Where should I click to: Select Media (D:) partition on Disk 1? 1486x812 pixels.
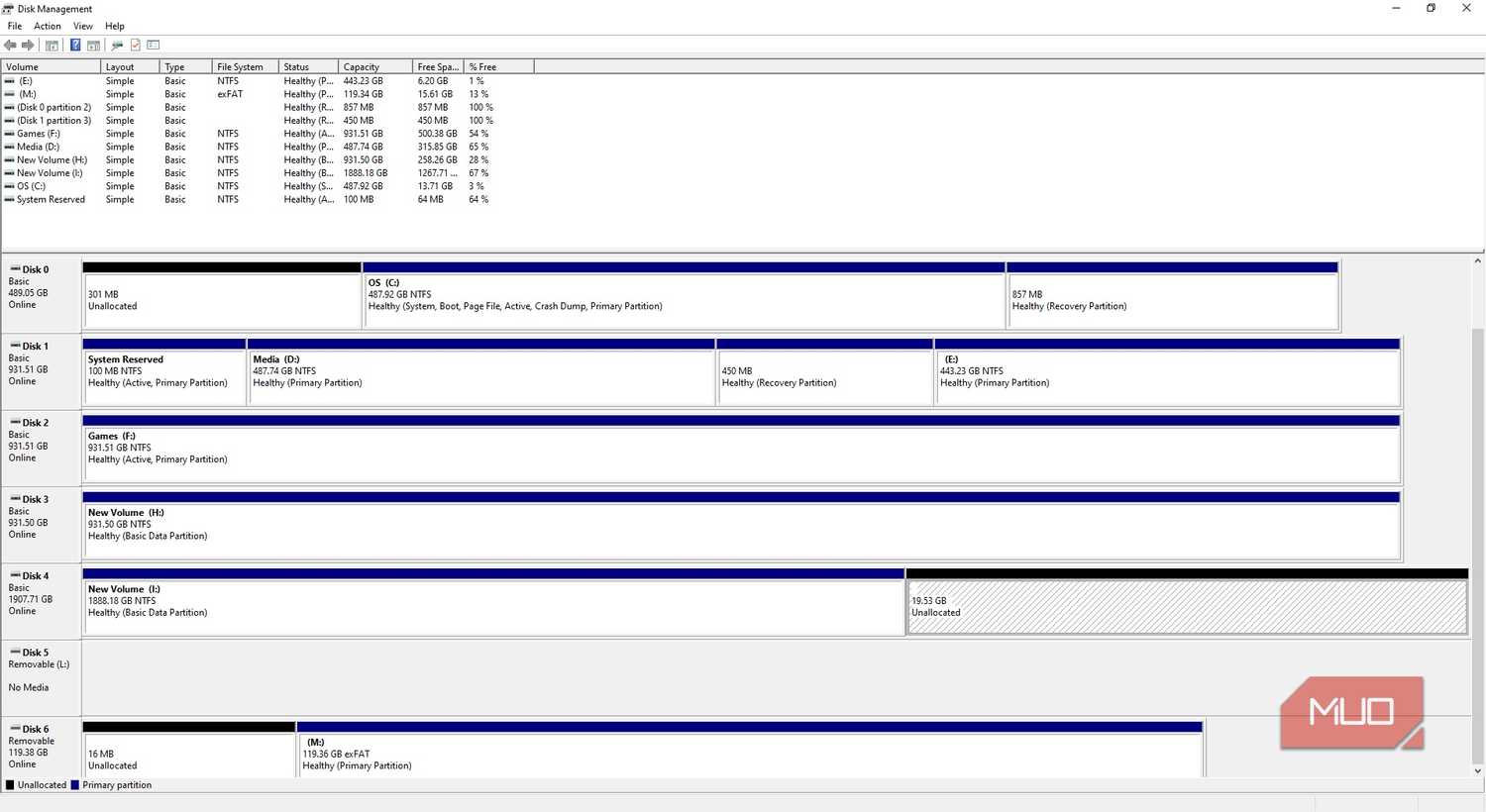click(481, 372)
